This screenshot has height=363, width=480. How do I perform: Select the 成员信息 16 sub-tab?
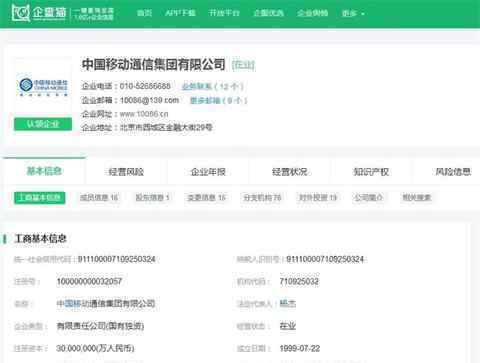pos(99,198)
